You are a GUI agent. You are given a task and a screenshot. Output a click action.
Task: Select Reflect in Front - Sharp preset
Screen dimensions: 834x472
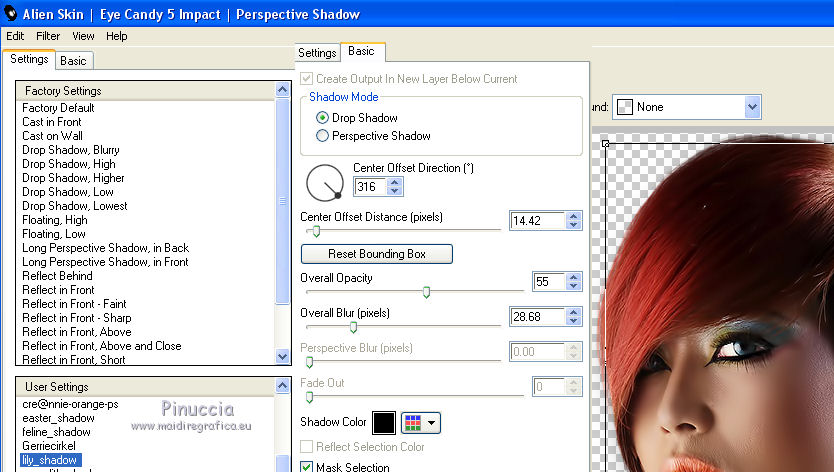click(x=77, y=318)
